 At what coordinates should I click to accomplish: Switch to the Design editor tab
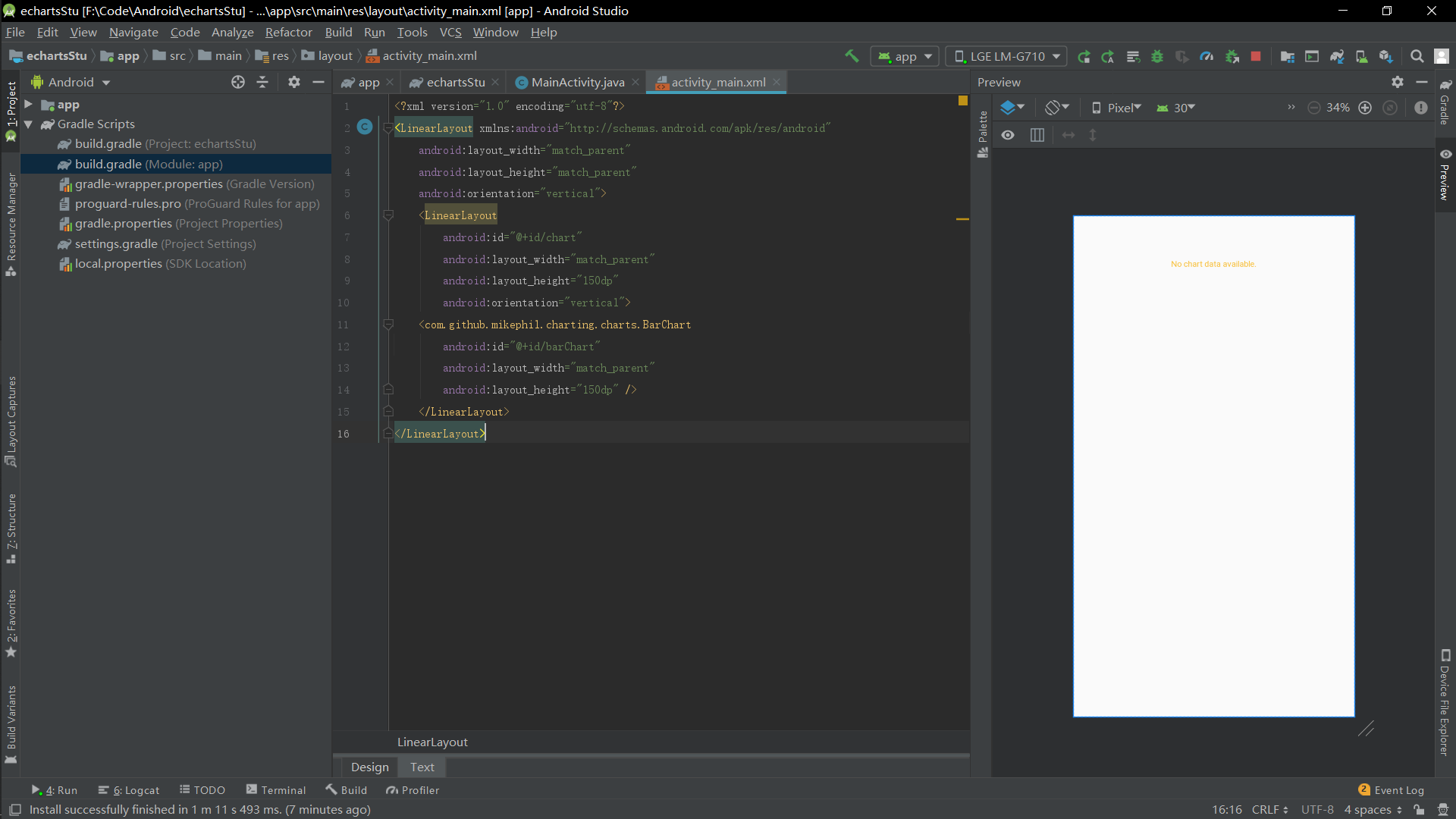coord(369,767)
